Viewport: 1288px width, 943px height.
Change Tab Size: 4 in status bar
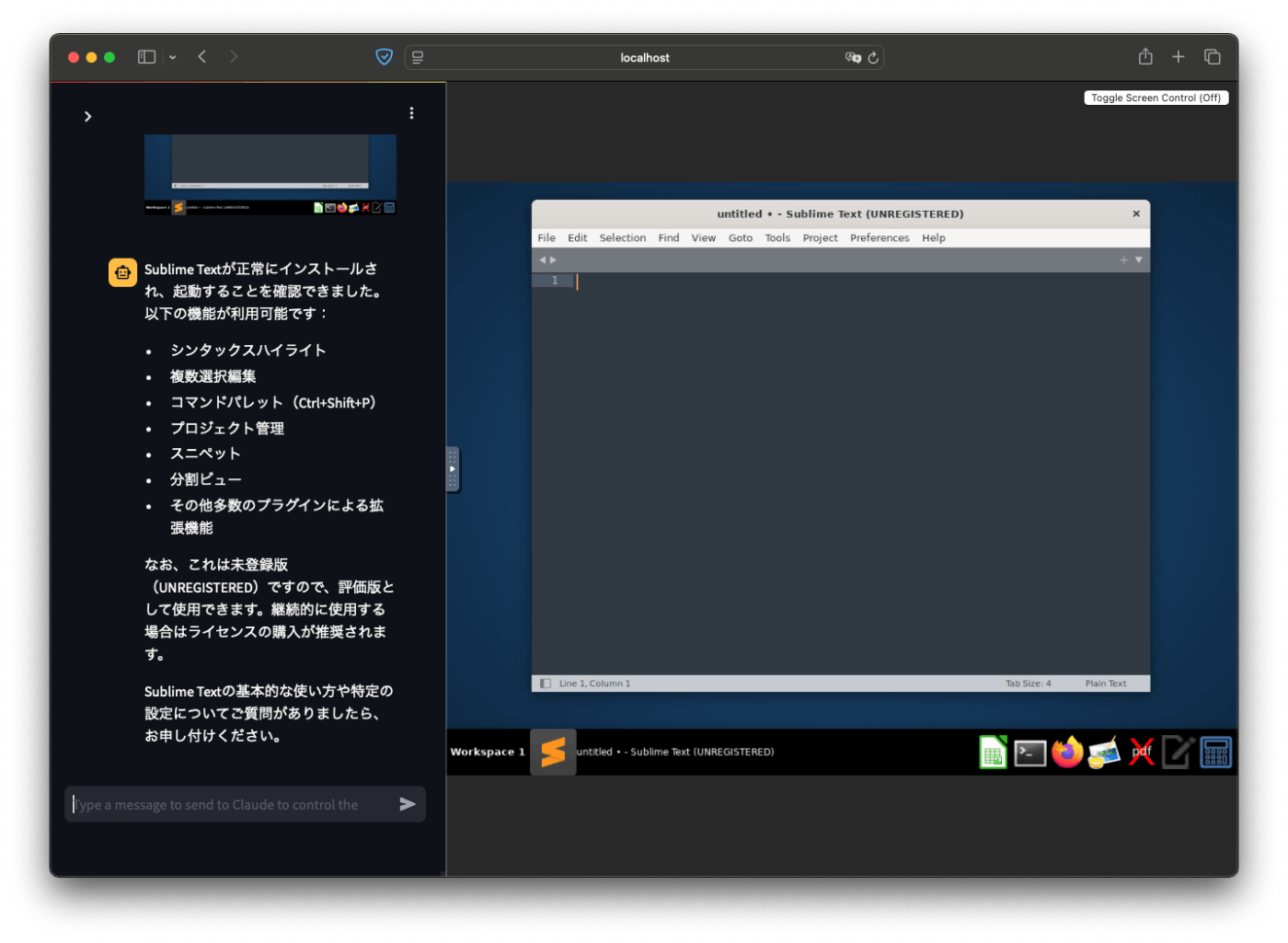click(x=1028, y=684)
